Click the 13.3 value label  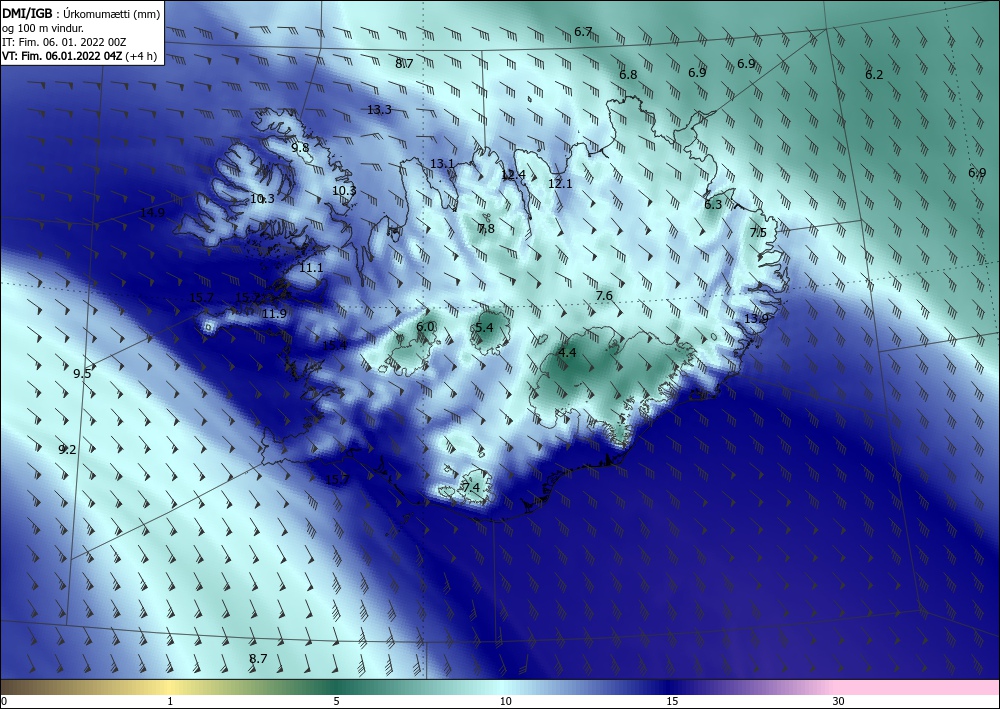pos(379,110)
